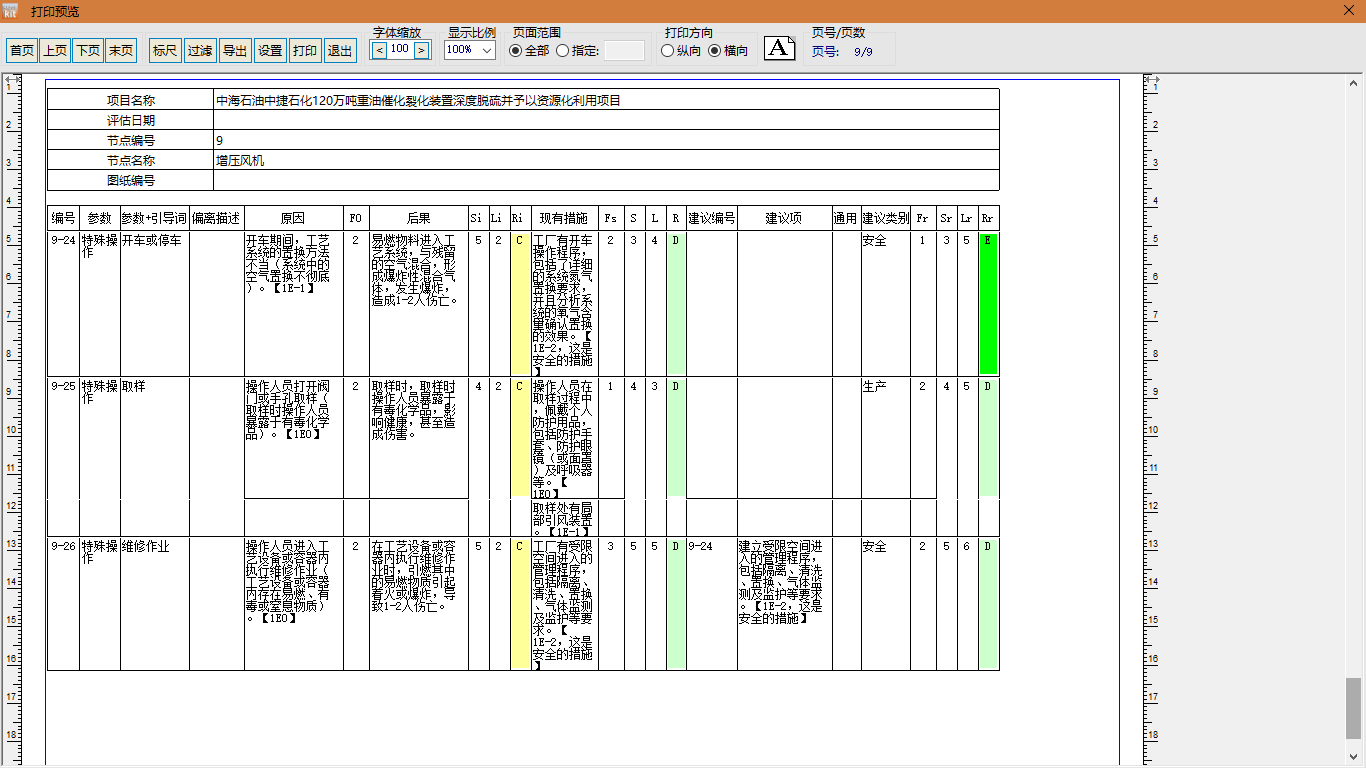Click the font scale value 100 field

pyautogui.click(x=400, y=49)
